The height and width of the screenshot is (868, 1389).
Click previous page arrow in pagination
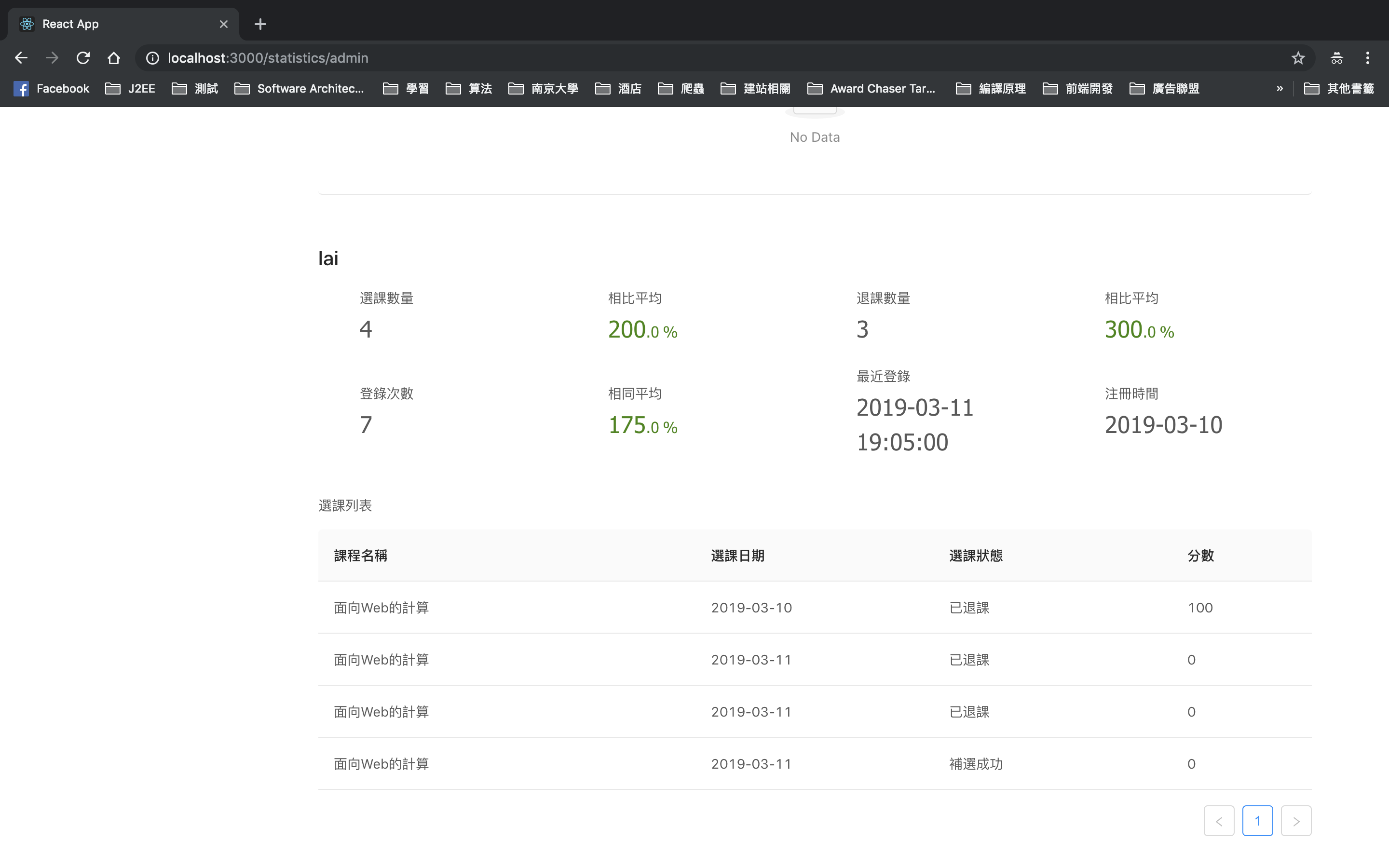1219,821
